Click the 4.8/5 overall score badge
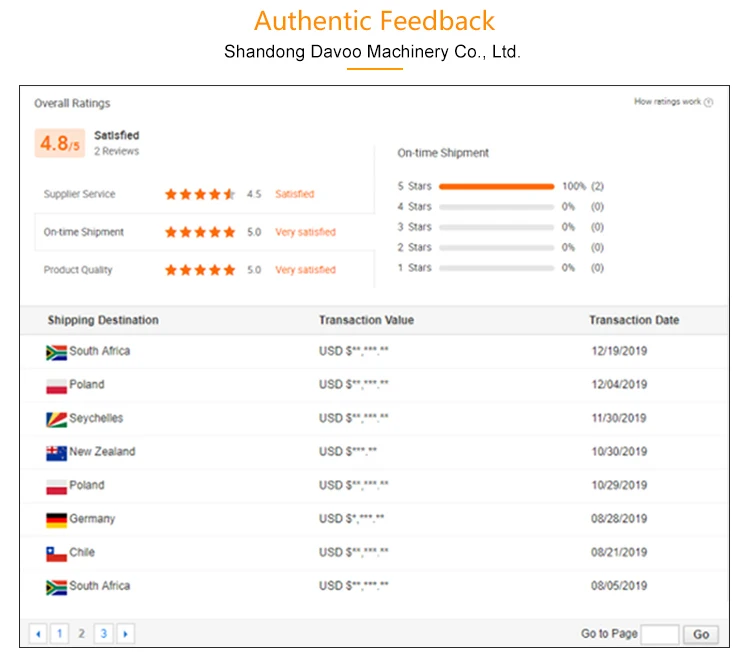Screen dimensions: 750x671 point(60,143)
